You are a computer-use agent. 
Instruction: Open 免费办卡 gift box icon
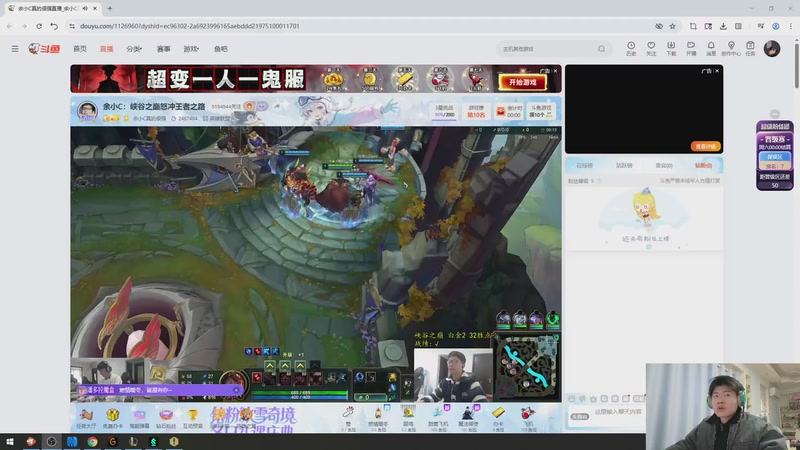113,418
